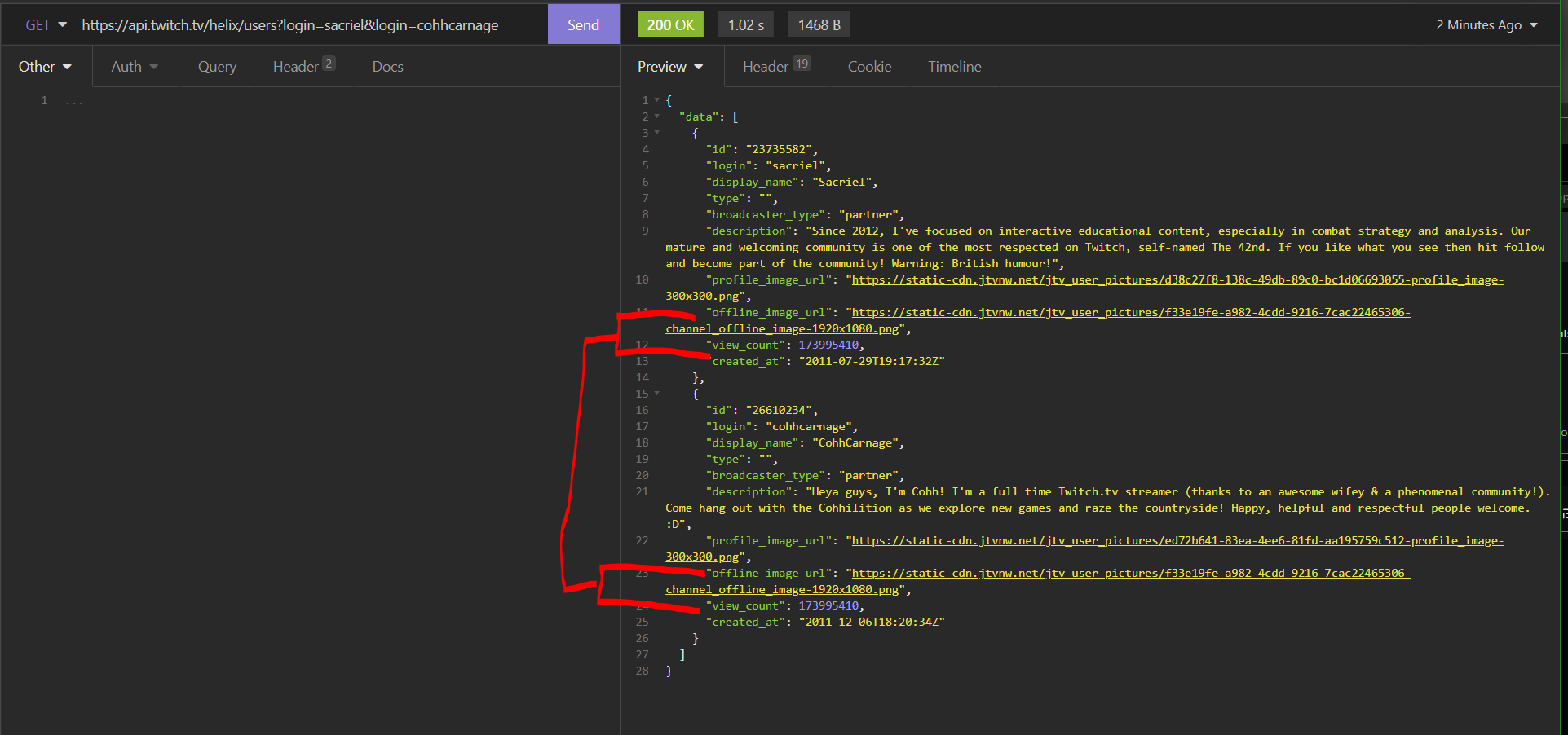Open the Auth tab dropdown
The width and height of the screenshot is (1568, 735).
pos(135,67)
